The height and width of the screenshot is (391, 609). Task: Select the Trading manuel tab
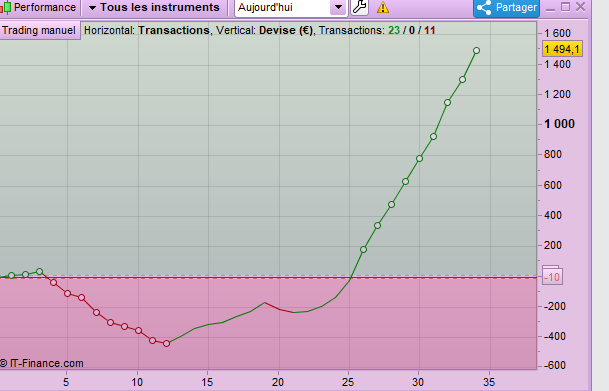tap(39, 30)
